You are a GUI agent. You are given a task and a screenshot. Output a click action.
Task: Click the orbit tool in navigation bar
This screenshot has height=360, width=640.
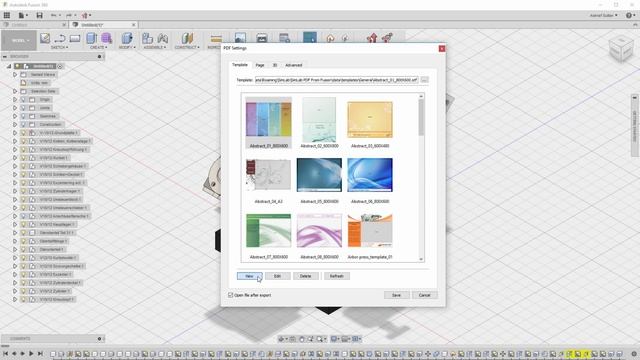282,339
